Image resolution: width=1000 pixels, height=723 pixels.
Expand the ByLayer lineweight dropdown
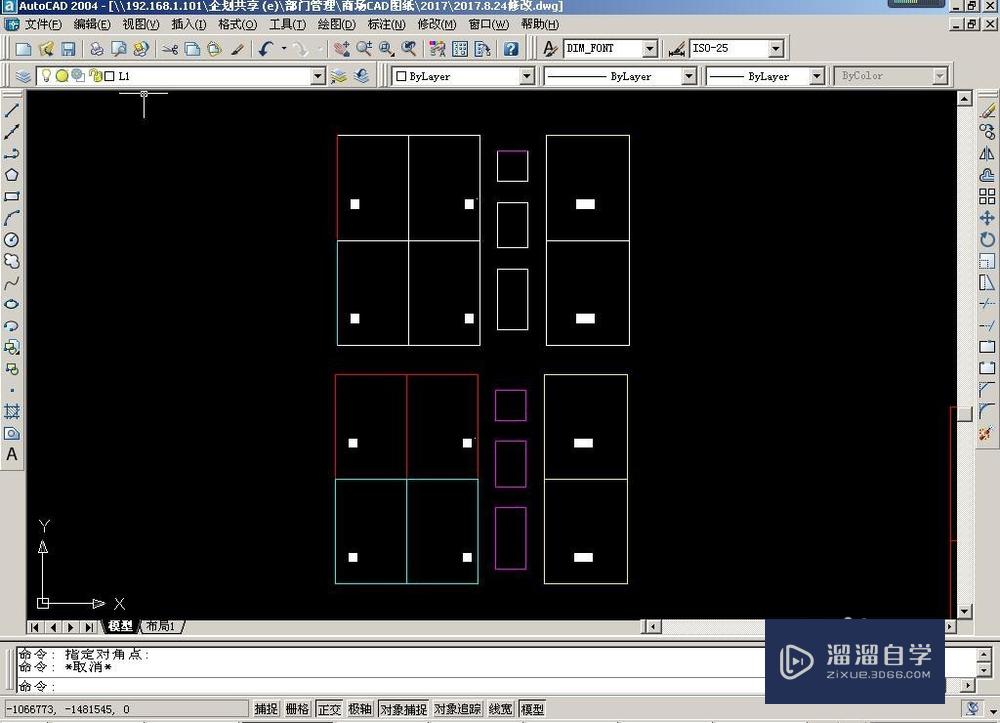[817, 77]
